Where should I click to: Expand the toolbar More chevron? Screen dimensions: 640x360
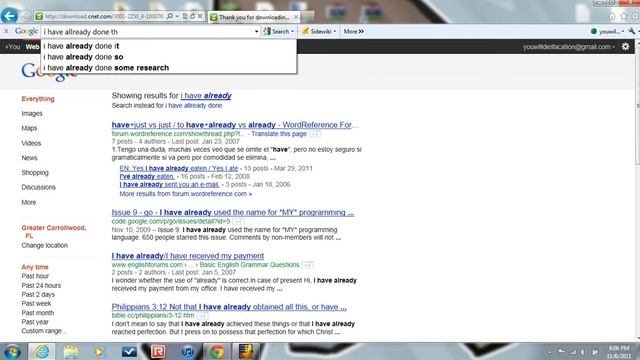tap(353, 31)
